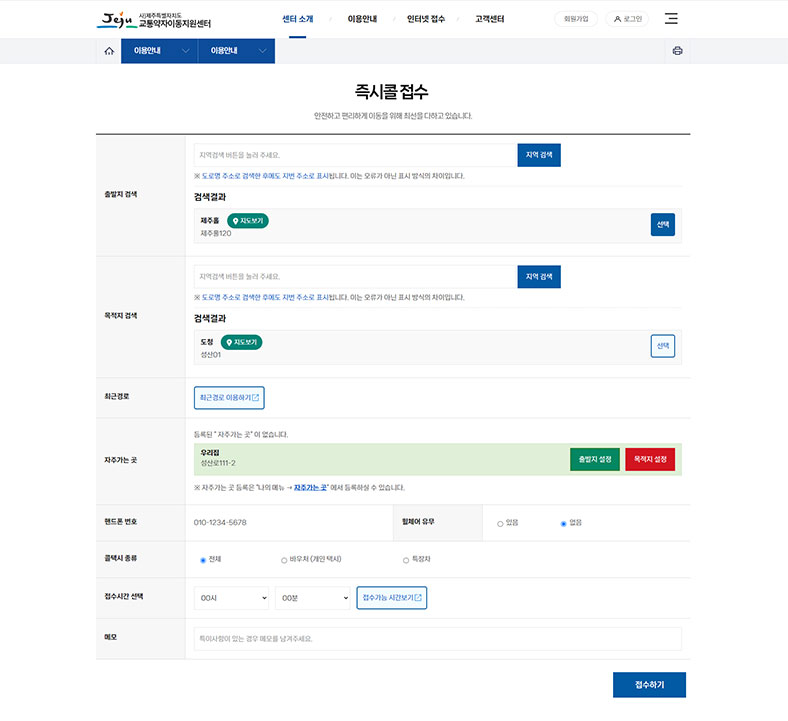
Task: Click the 로그인 user icon button
Action: [x=628, y=19]
